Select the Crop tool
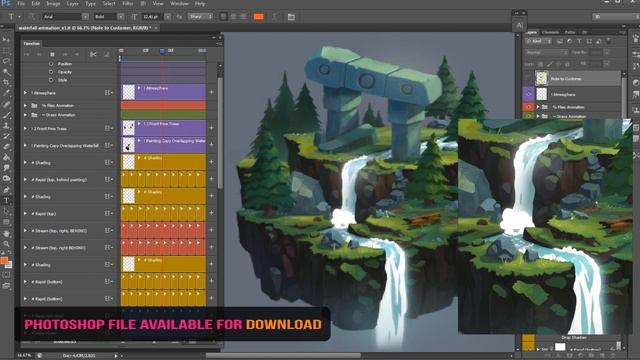640x360 pixels. tap(6, 82)
